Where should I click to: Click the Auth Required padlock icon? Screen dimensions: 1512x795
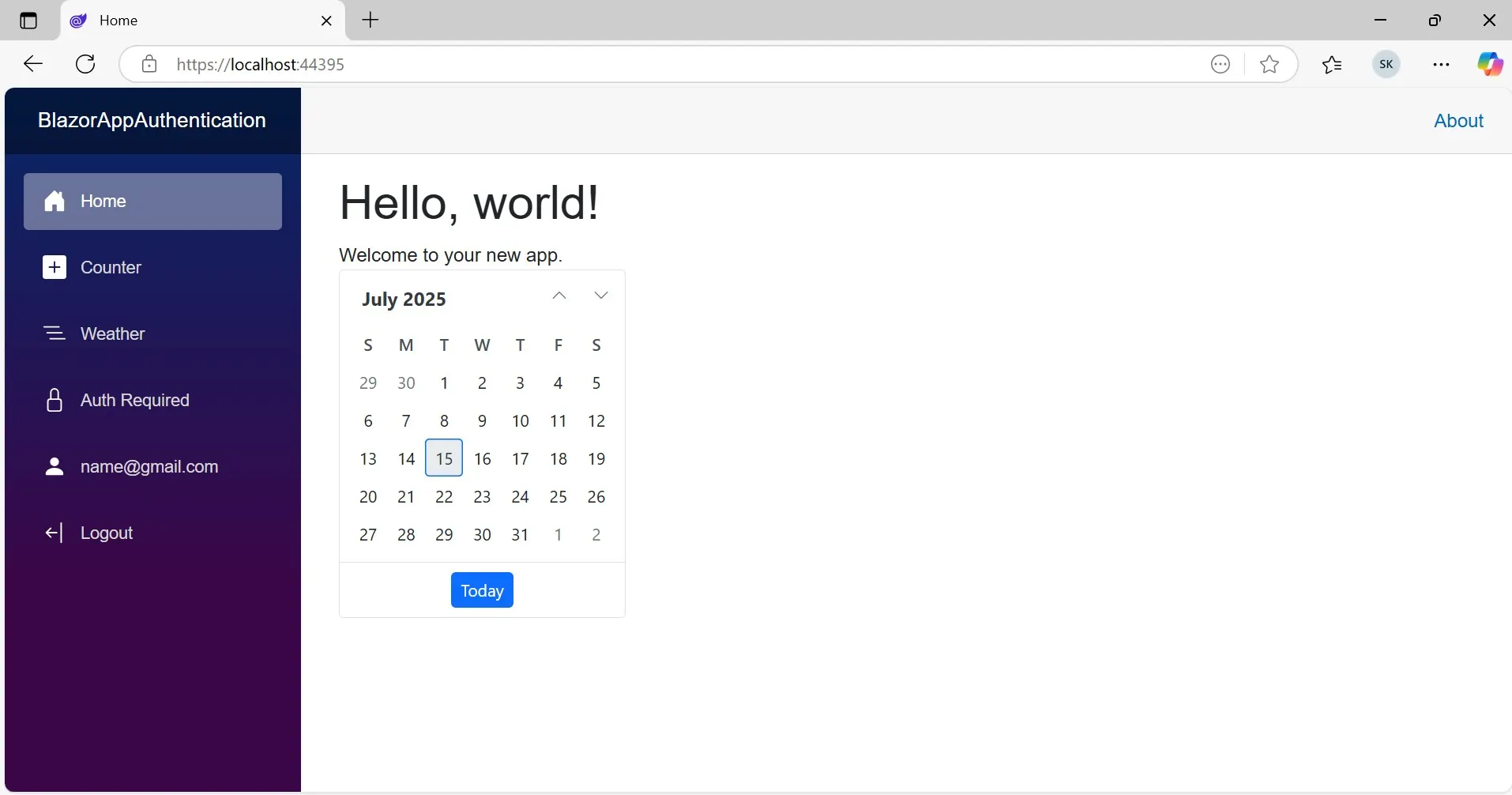coord(52,400)
